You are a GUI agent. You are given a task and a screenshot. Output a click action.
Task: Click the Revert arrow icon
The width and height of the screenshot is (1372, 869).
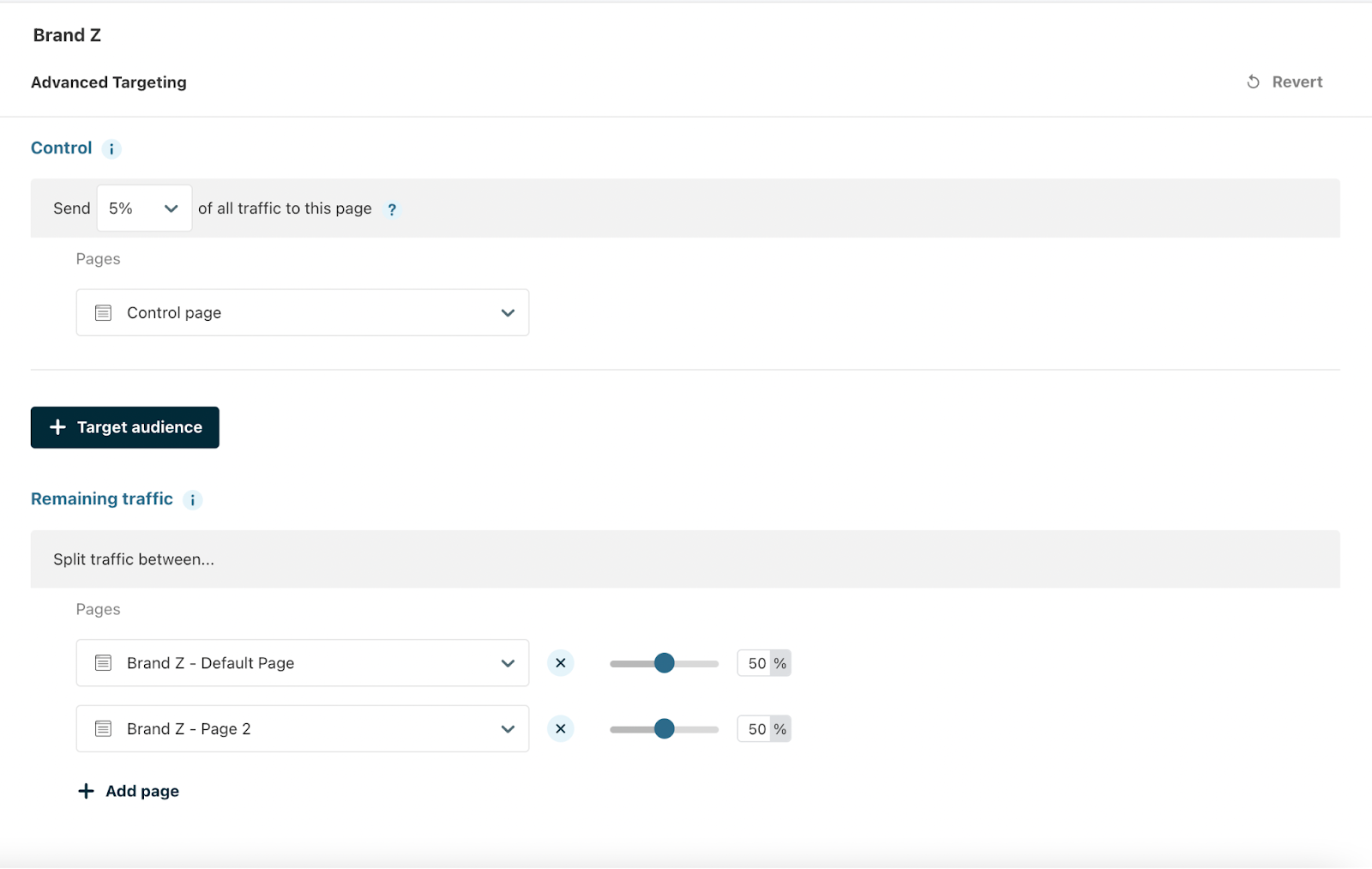coord(1253,82)
